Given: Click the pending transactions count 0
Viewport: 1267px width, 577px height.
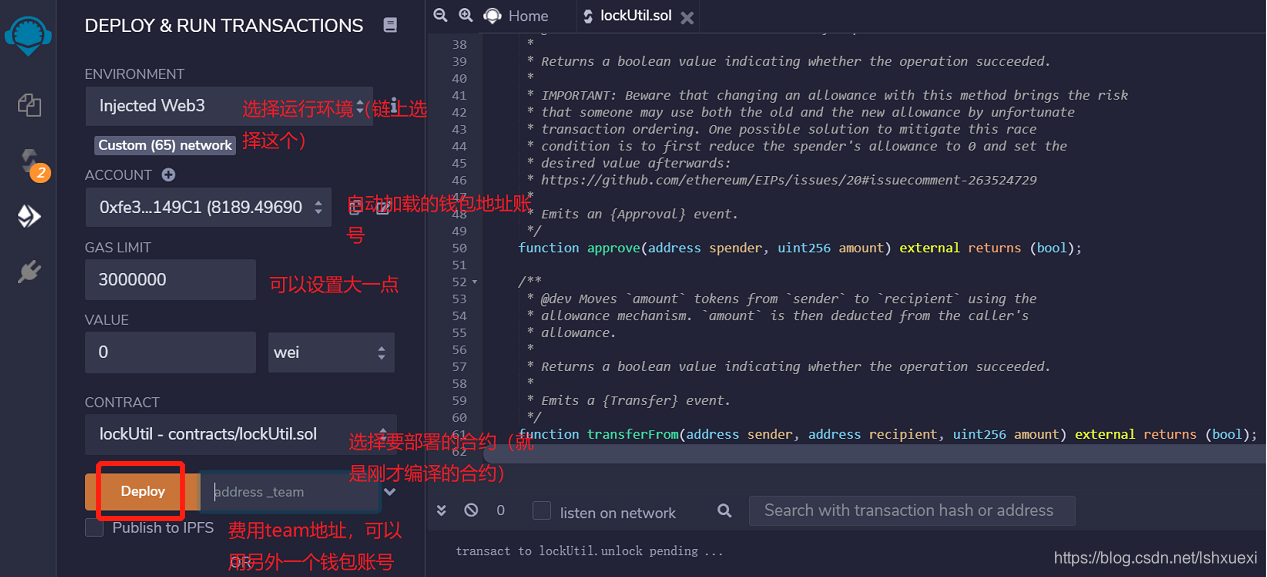Looking at the screenshot, I should (501, 511).
